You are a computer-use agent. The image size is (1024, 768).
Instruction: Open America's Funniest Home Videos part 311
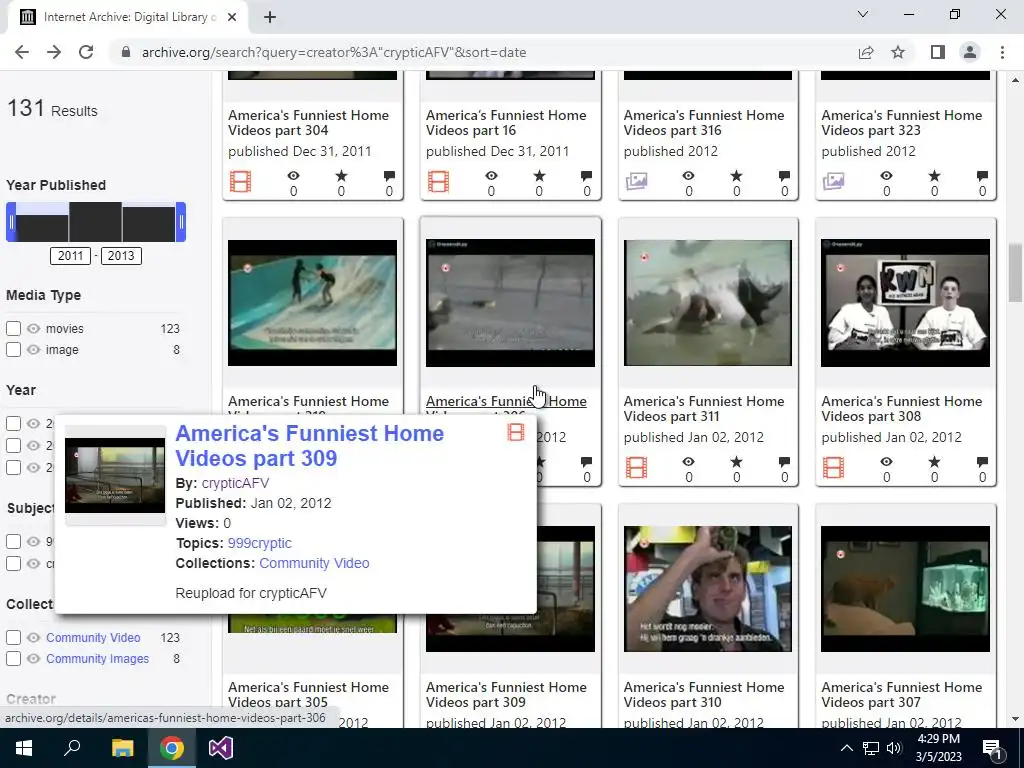click(703, 409)
